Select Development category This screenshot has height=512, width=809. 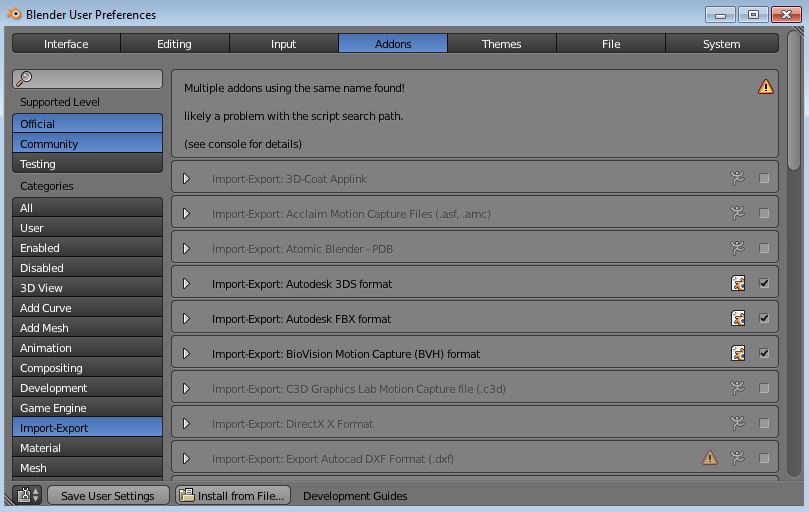[x=87, y=388]
